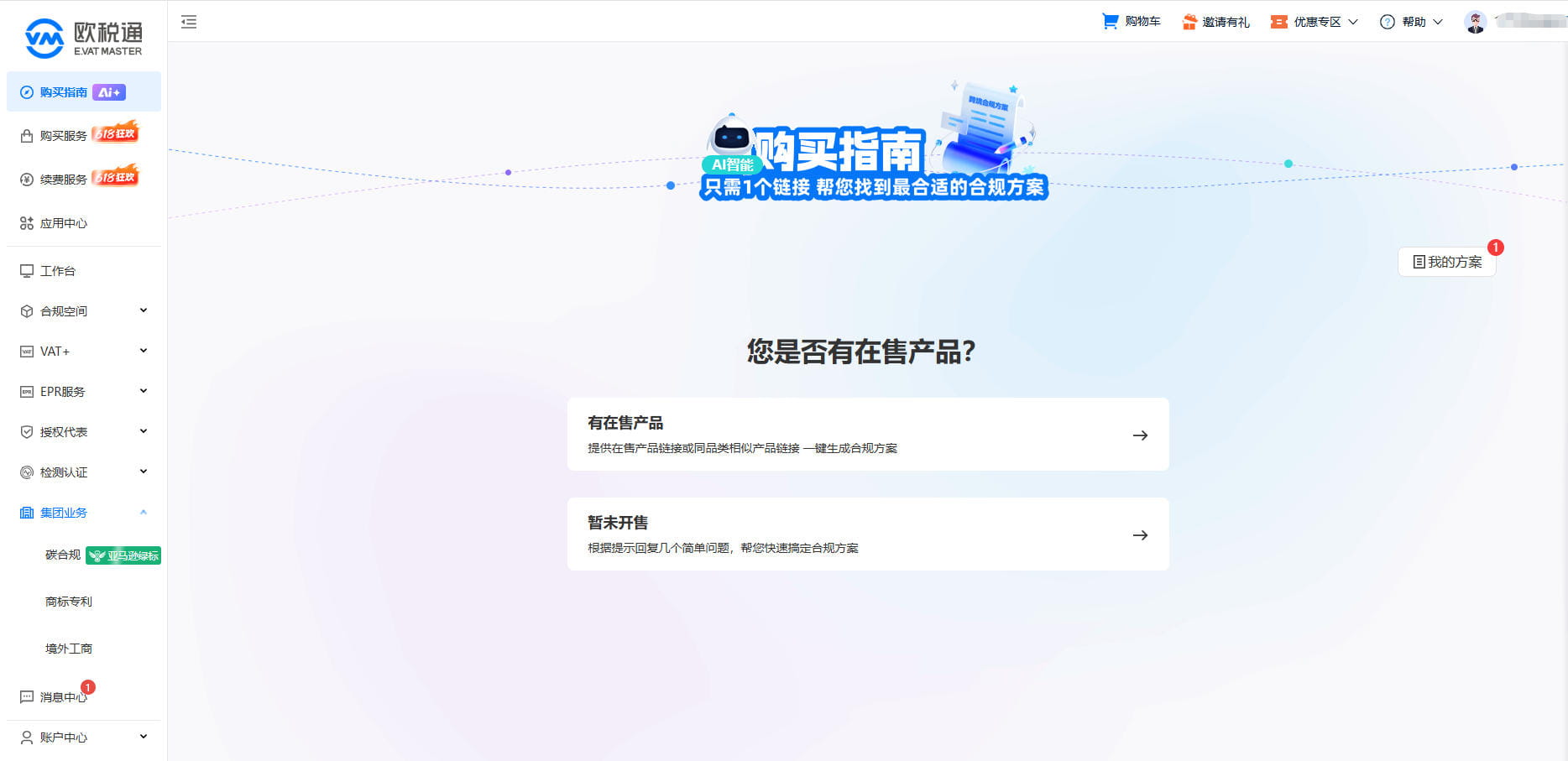Click the 优惠专区 label
This screenshot has width=1568, height=761.
pyautogui.click(x=1317, y=22)
